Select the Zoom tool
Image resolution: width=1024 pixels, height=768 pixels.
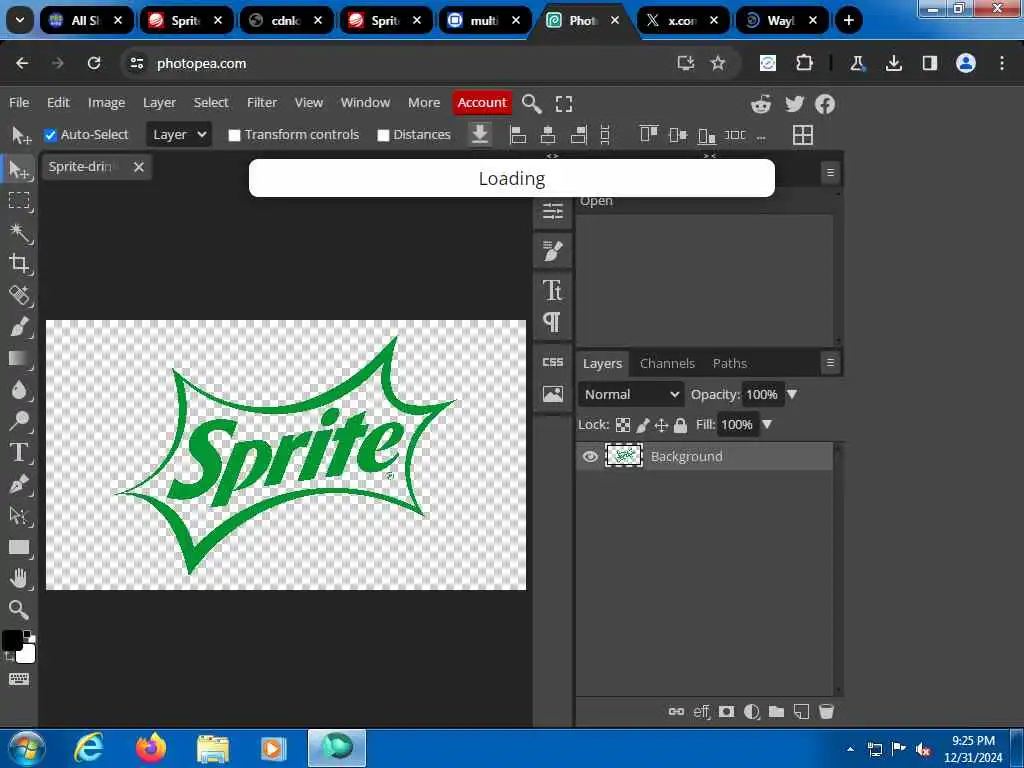pos(19,610)
